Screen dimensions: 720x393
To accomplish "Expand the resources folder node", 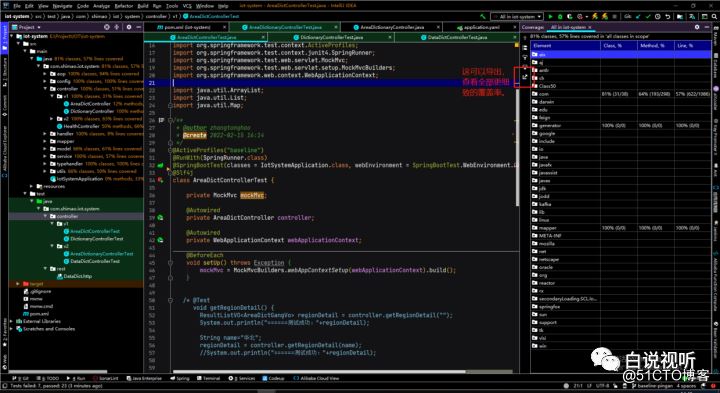I will 31,186.
